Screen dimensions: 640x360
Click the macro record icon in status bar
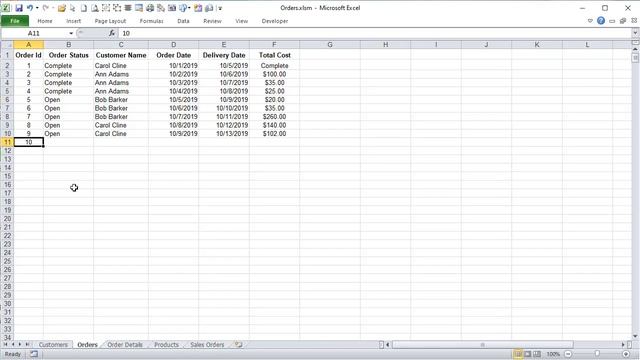[x=34, y=354]
